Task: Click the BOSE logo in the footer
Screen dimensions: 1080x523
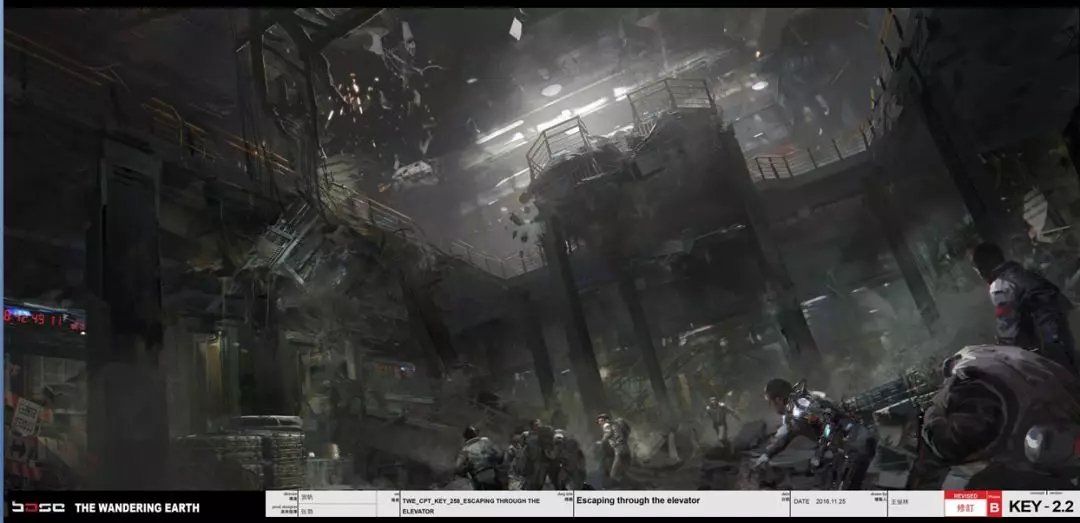Action: (38, 508)
